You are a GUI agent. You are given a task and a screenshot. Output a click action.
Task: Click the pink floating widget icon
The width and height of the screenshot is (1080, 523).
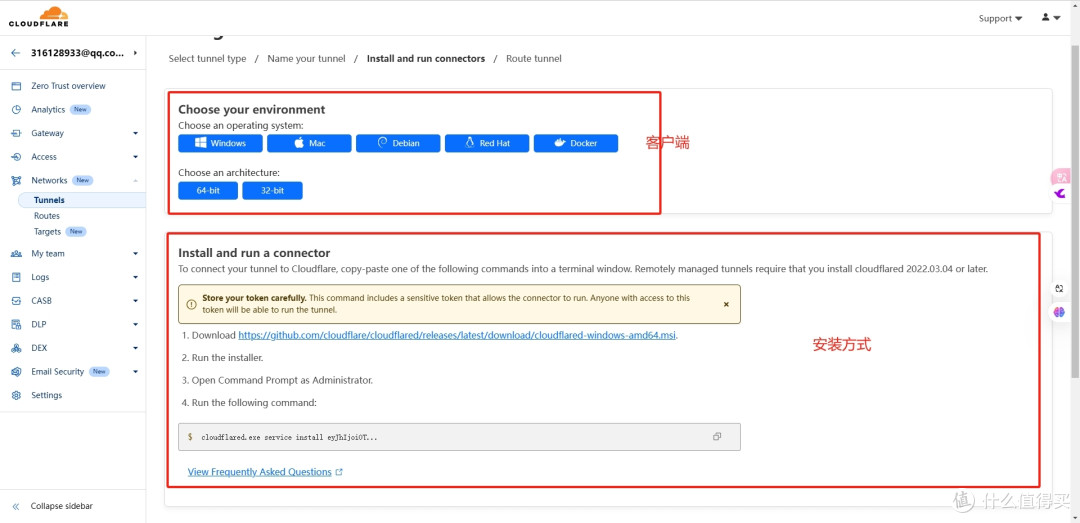coord(1060,177)
